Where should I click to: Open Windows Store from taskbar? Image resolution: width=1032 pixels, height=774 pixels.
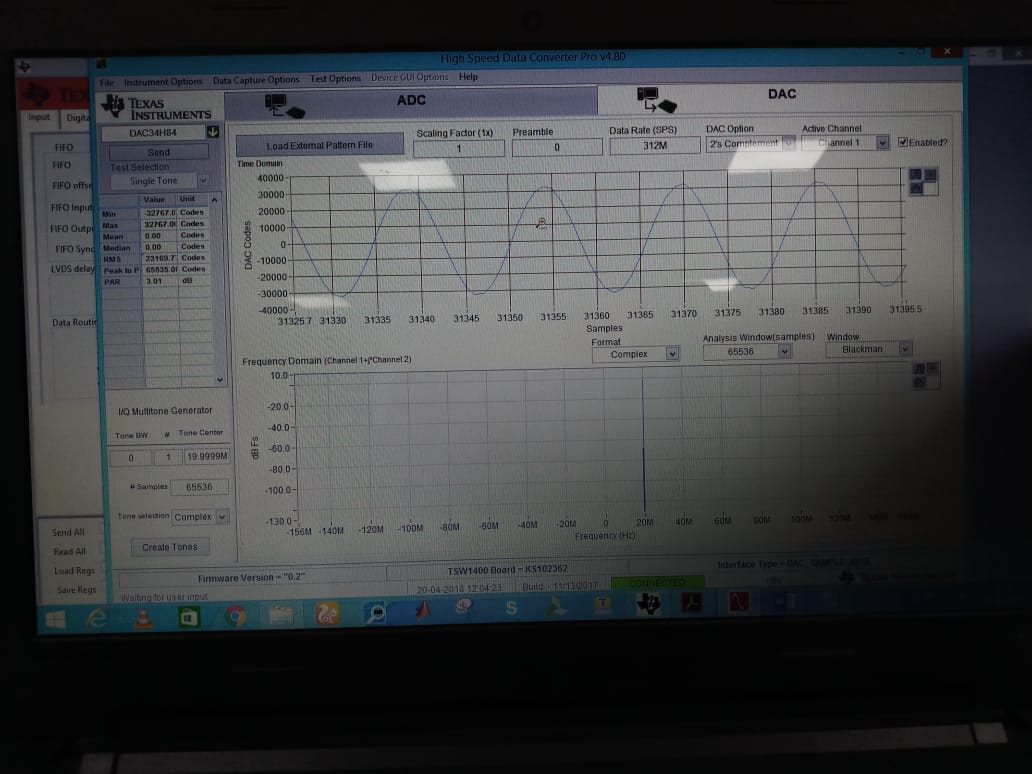tap(189, 617)
